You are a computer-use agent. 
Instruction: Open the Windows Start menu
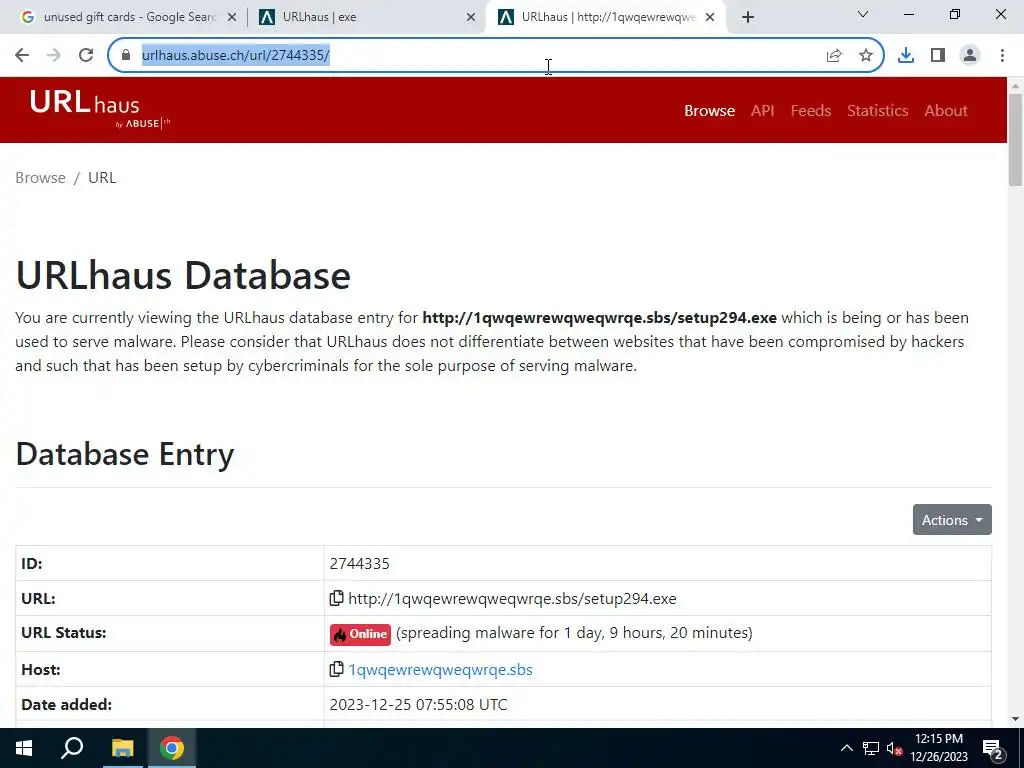click(x=24, y=748)
